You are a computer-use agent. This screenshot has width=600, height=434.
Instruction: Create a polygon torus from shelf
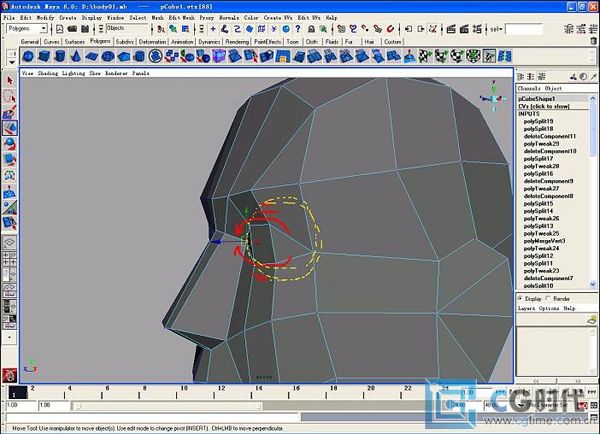pos(108,57)
